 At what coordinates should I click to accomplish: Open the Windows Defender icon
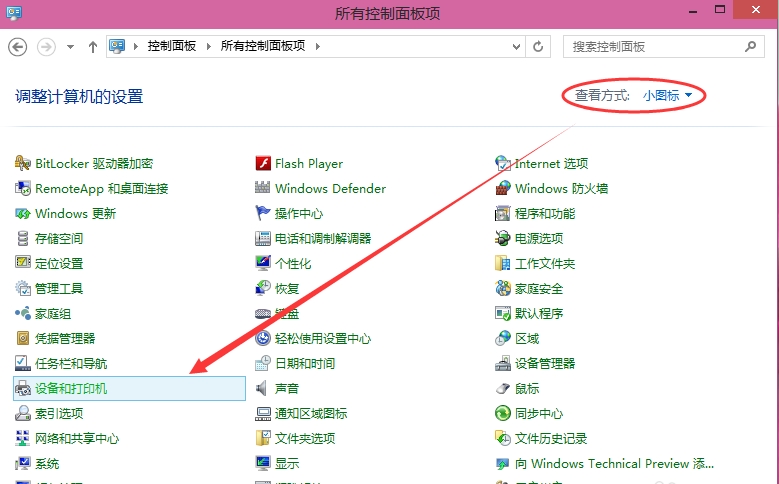pos(263,188)
